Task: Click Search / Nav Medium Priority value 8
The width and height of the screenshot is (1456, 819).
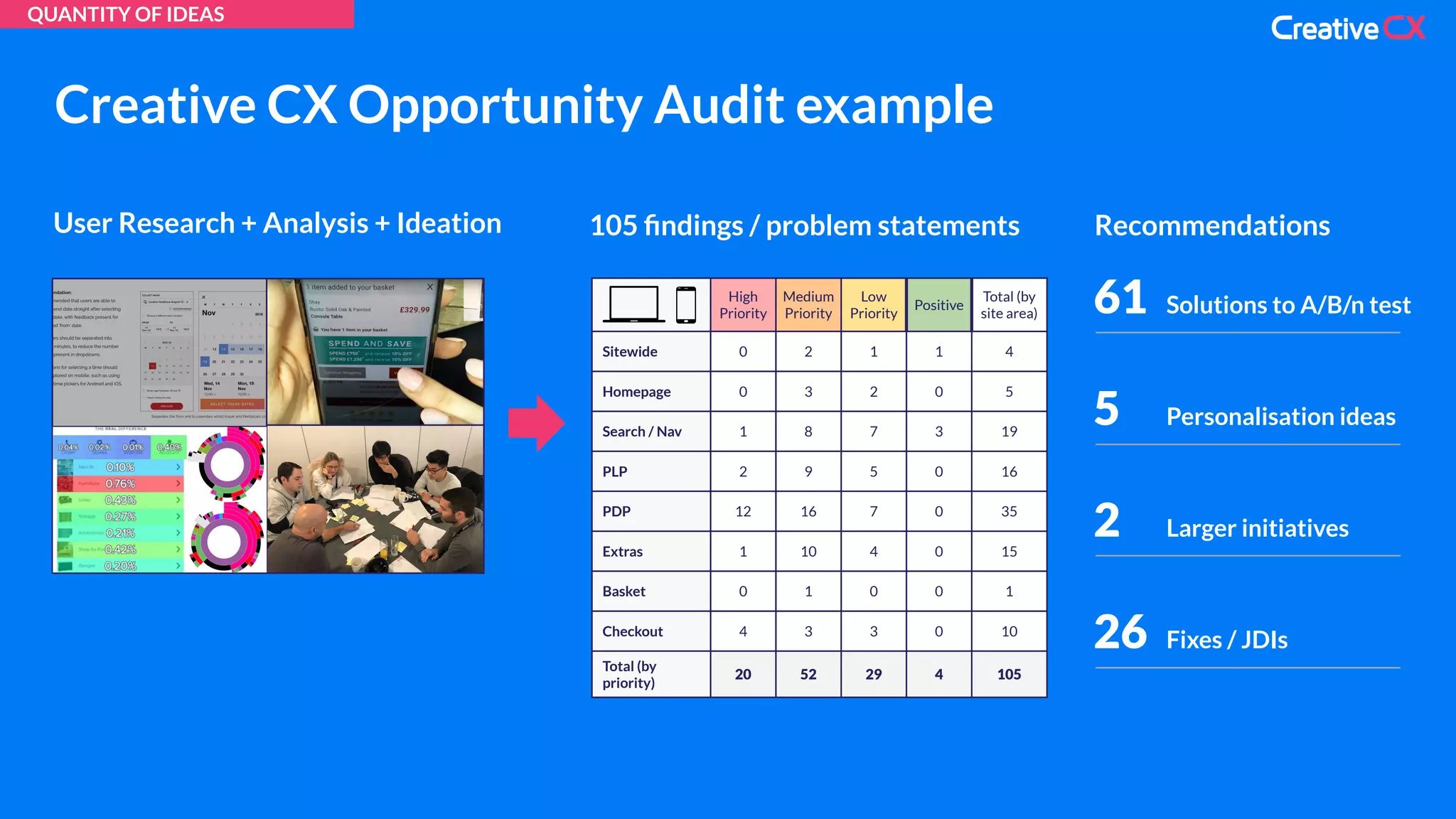Action: 808,432
